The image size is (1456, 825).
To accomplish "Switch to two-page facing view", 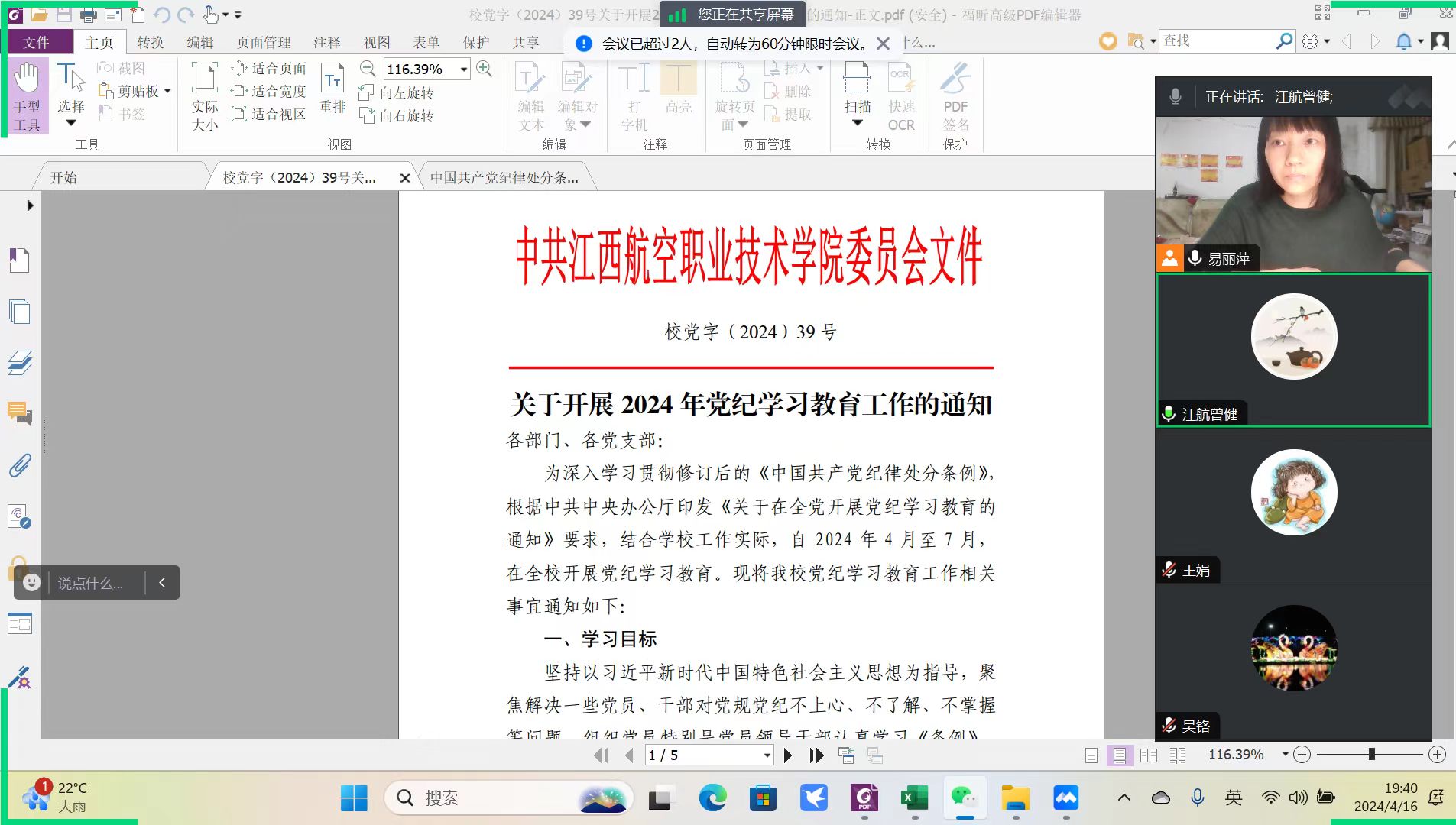I will 1148,755.
